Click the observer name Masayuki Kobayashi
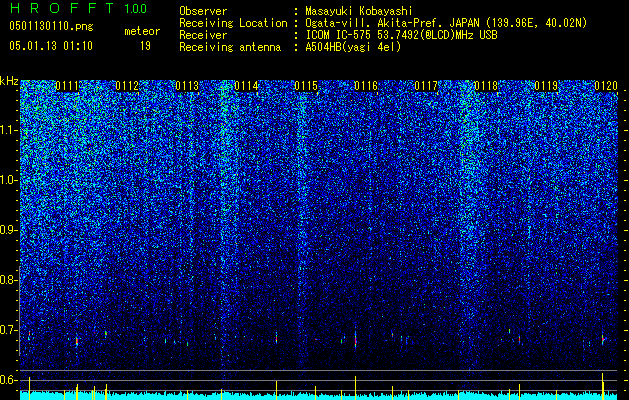The image size is (629, 400). pos(359,12)
